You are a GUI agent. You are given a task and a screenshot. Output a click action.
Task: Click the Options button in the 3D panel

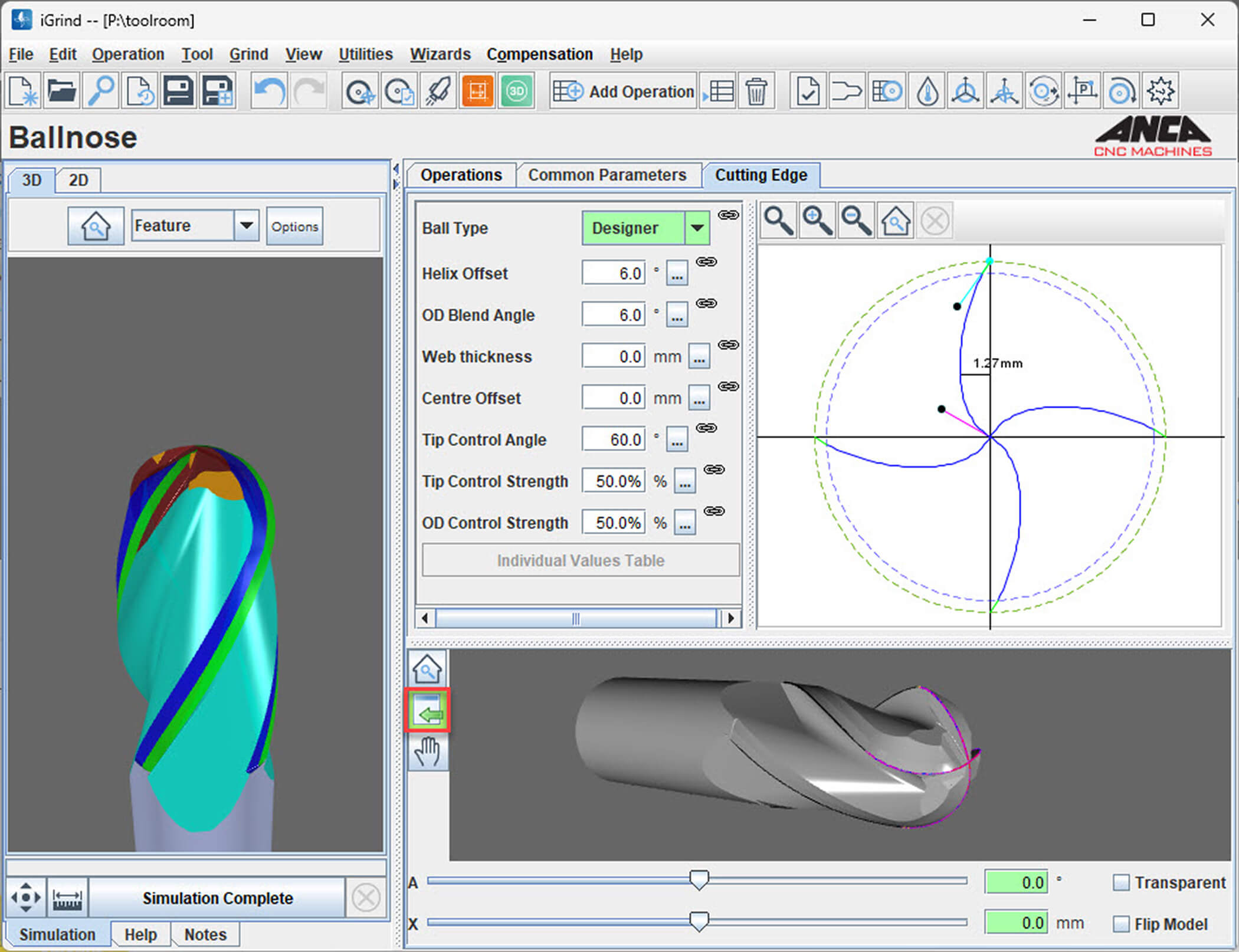click(x=294, y=226)
